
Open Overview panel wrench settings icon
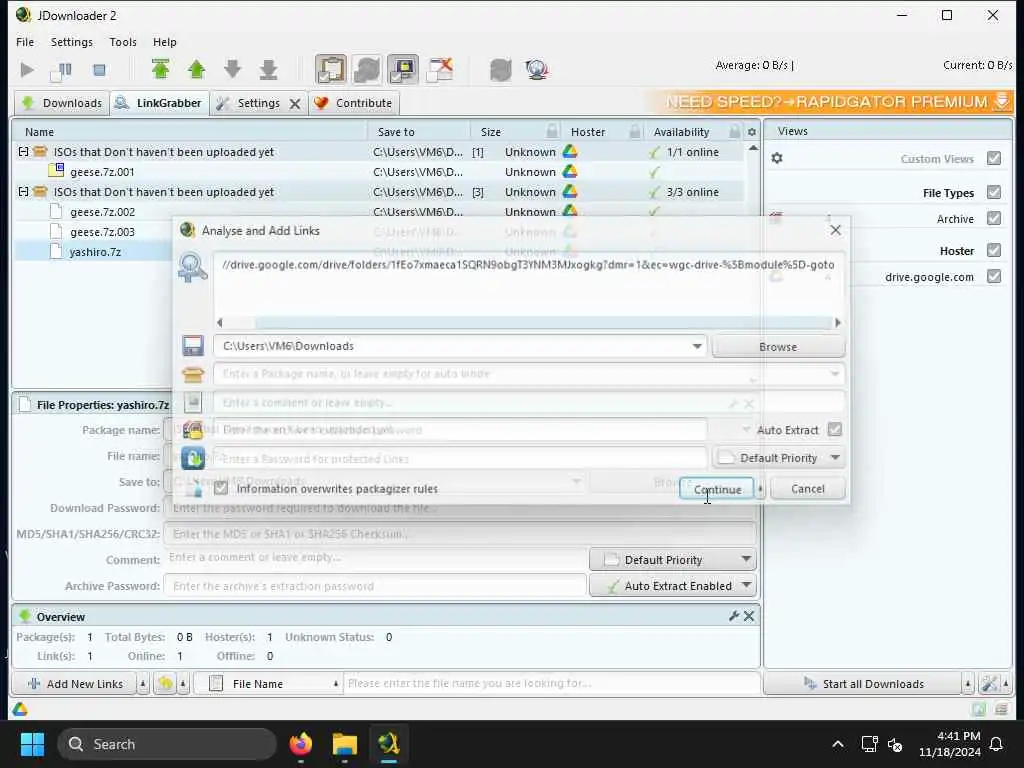[734, 616]
